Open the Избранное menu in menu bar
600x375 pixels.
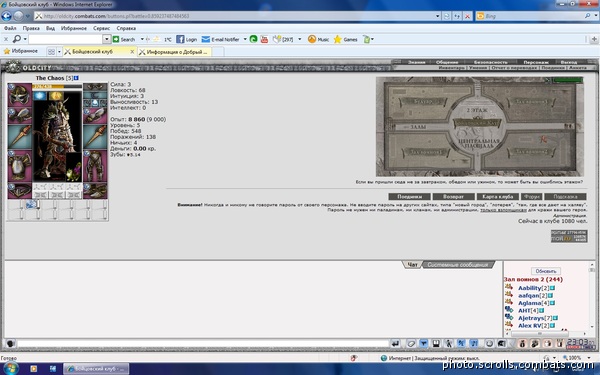pyautogui.click(x=73, y=28)
